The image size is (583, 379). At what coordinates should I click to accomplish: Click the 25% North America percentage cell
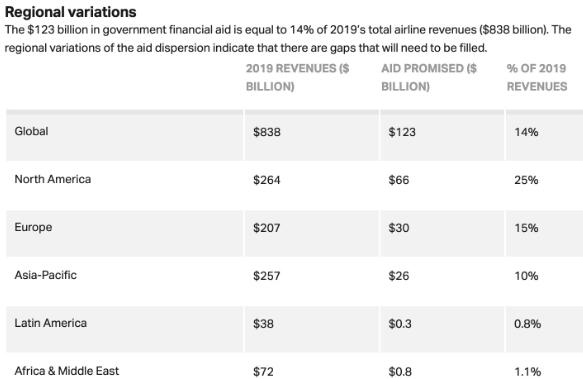526,180
